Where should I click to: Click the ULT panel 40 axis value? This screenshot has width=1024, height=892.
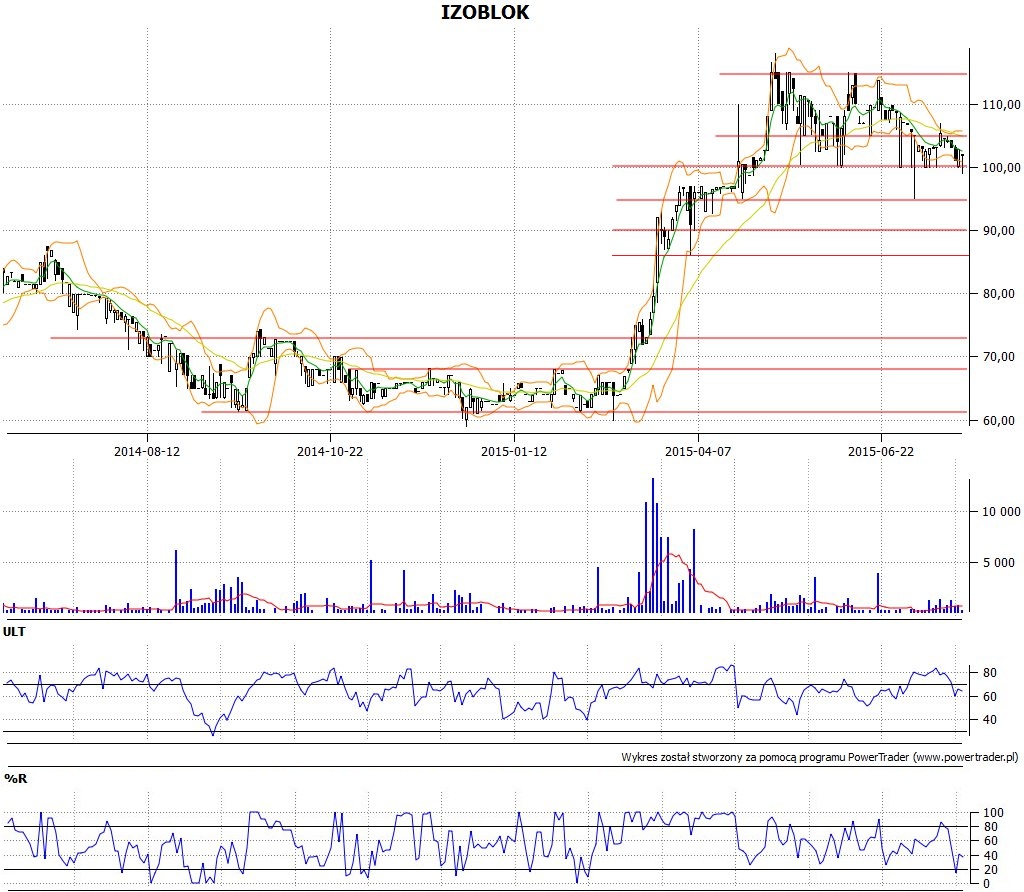[x=989, y=720]
